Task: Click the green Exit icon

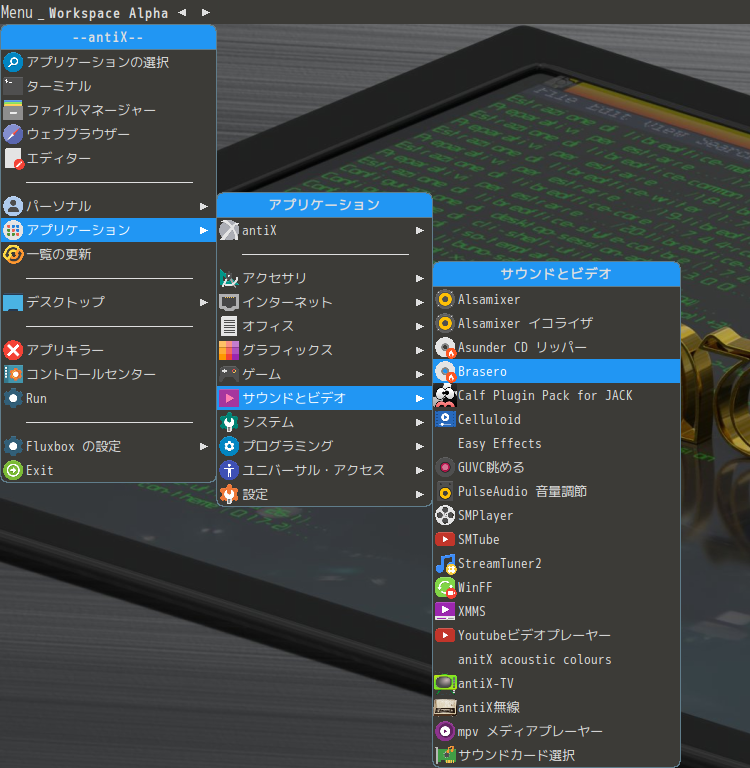Action: 13,470
